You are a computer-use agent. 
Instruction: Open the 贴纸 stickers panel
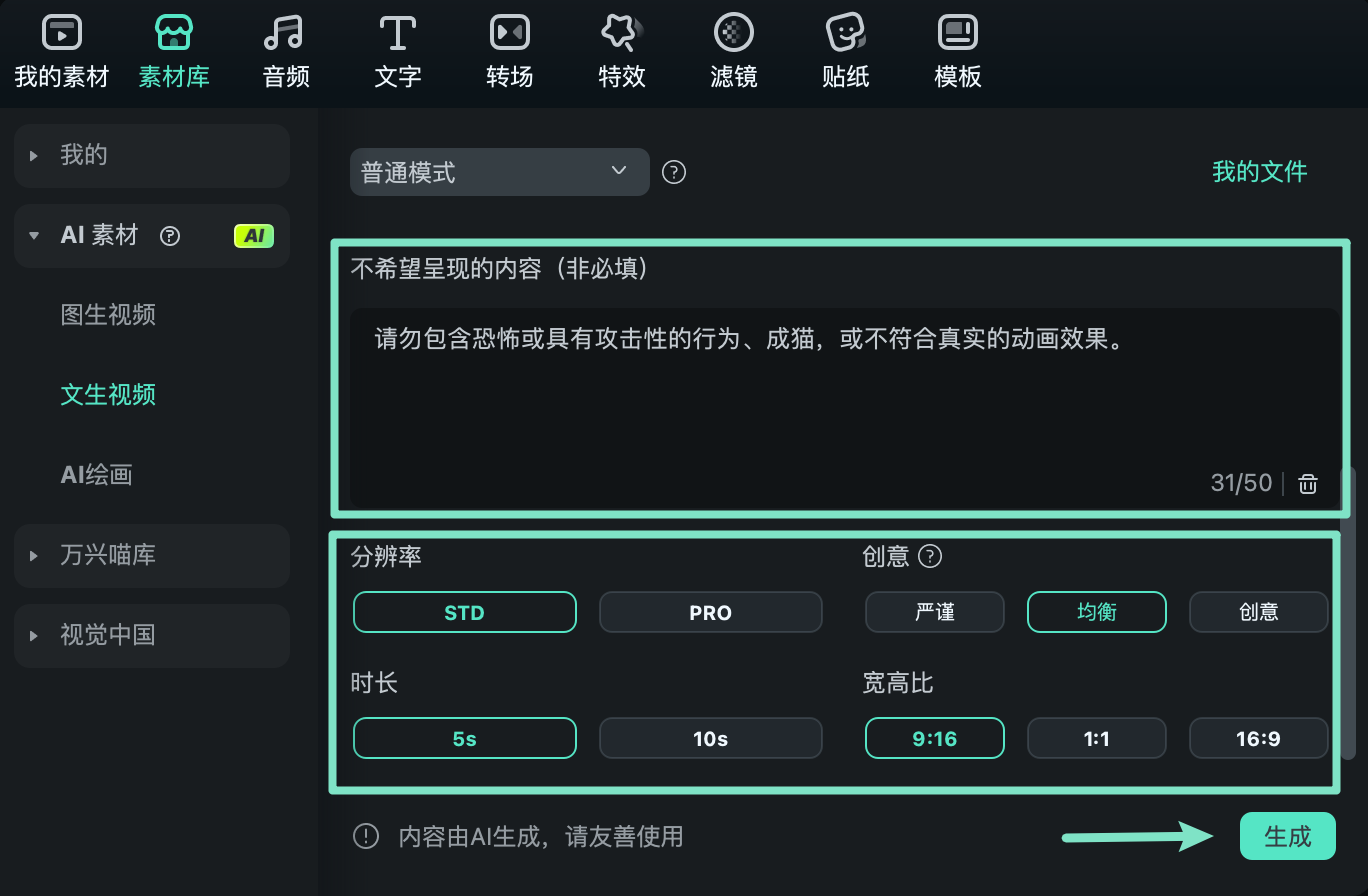pyautogui.click(x=845, y=50)
